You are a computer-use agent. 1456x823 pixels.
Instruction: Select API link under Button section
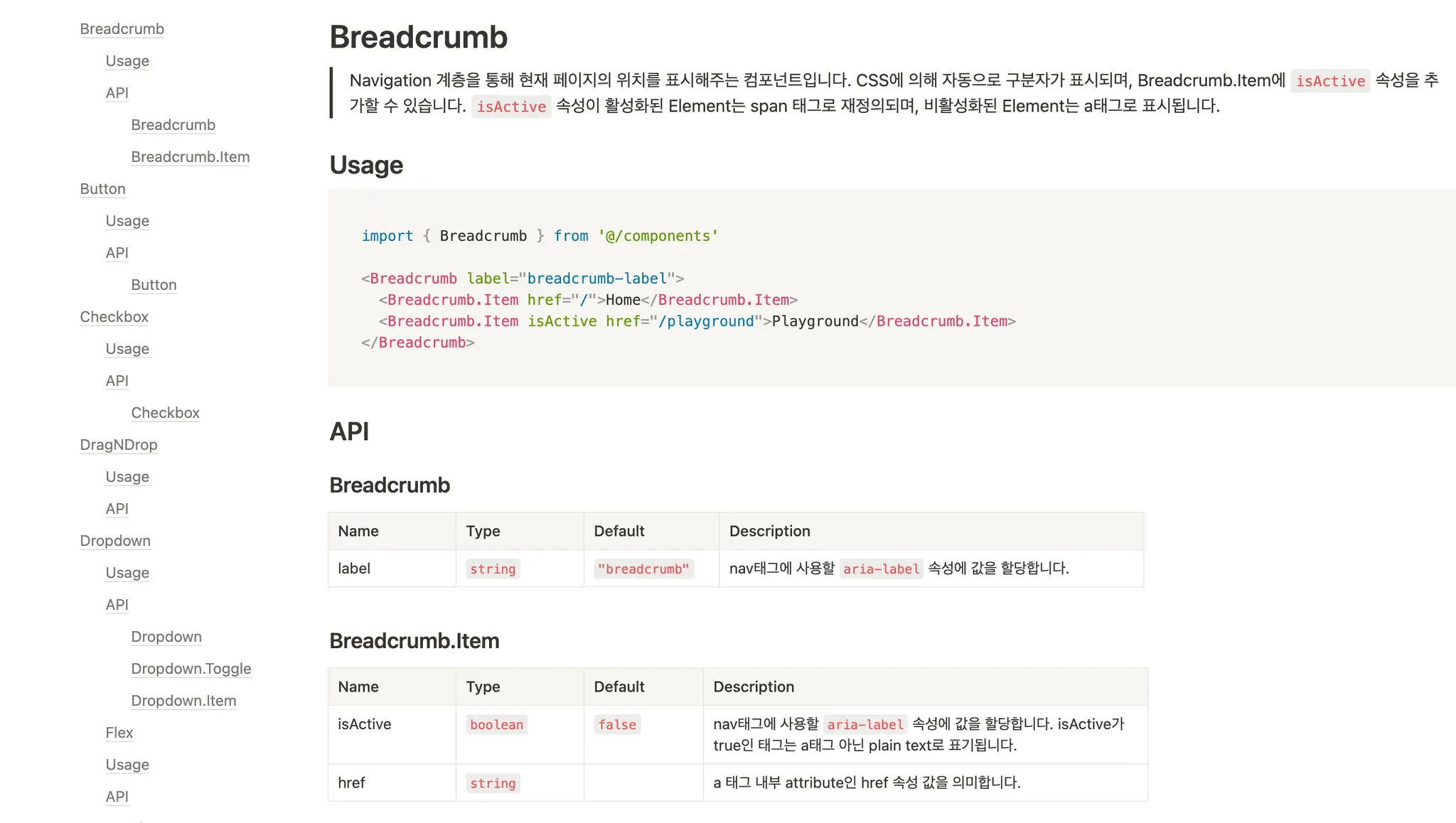coord(117,253)
